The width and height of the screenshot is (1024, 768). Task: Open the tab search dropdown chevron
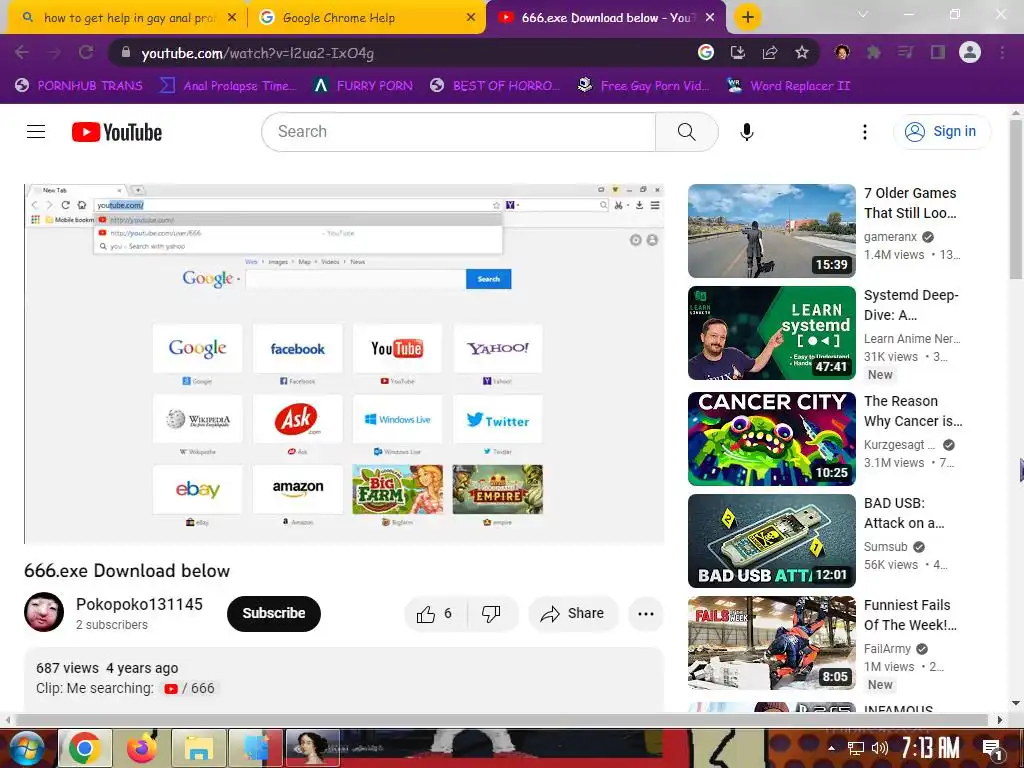click(x=863, y=14)
